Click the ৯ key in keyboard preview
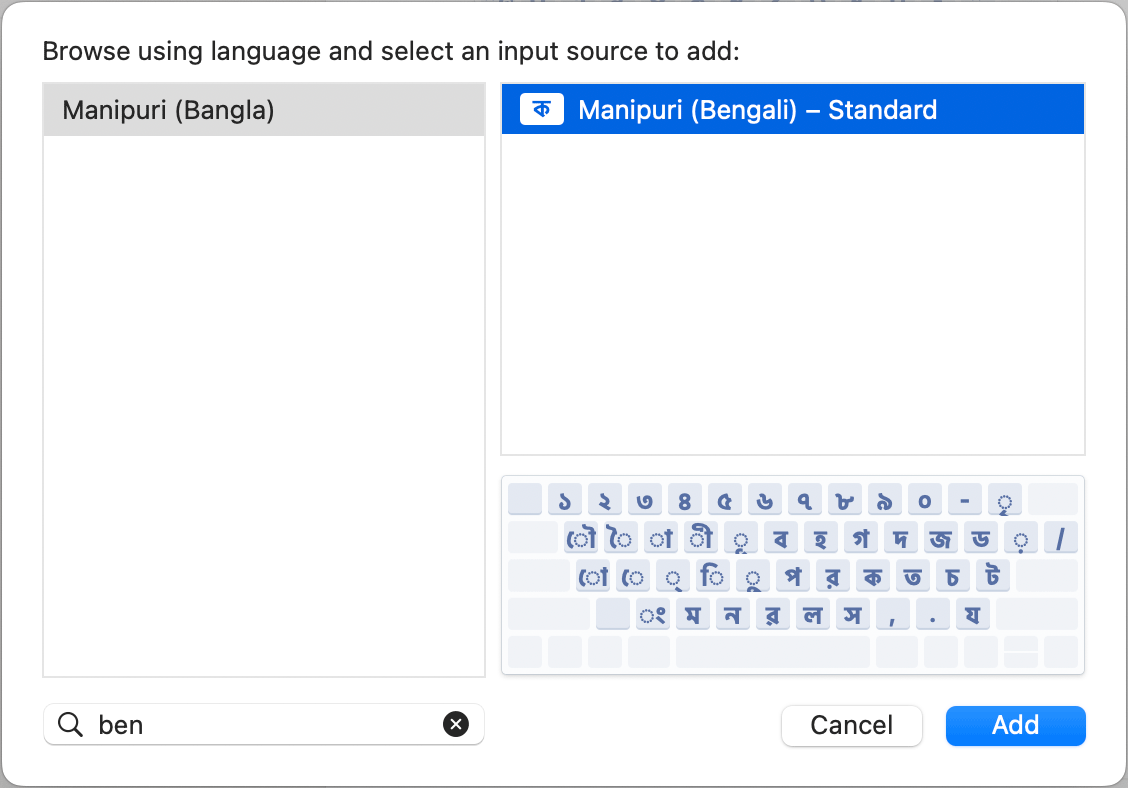 click(885, 499)
